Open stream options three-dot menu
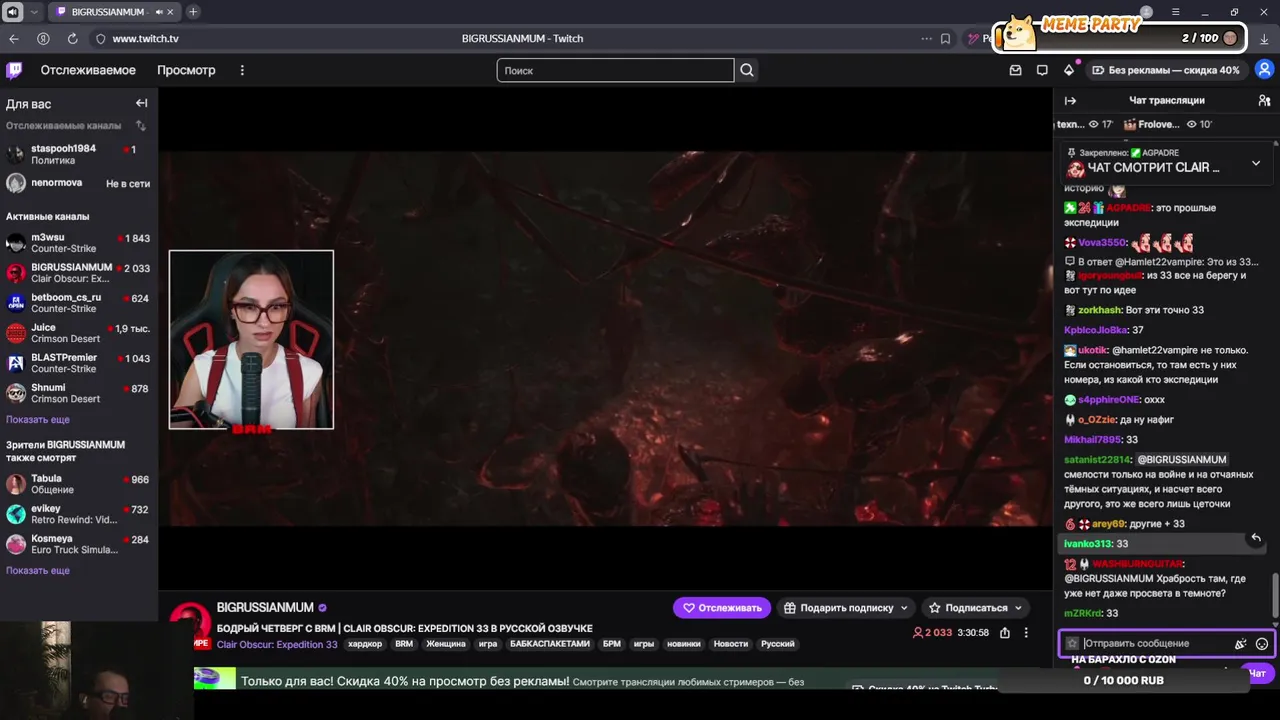 (1026, 633)
